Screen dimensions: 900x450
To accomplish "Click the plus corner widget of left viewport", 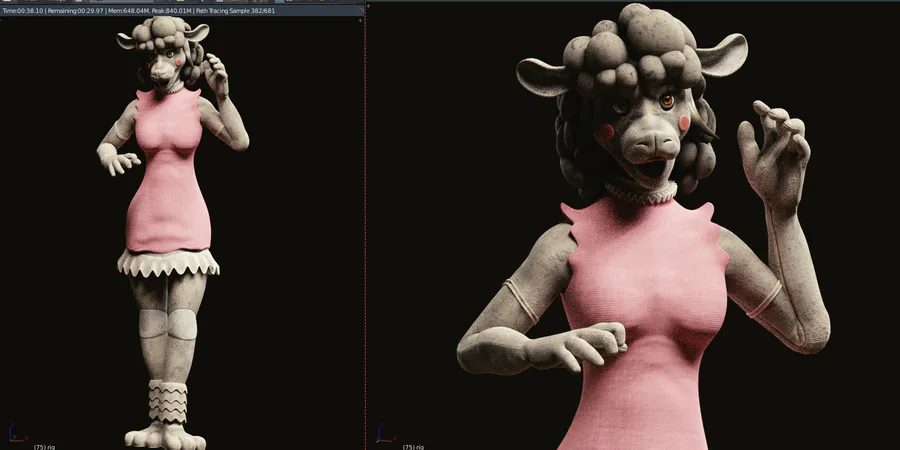I will click(360, 21).
